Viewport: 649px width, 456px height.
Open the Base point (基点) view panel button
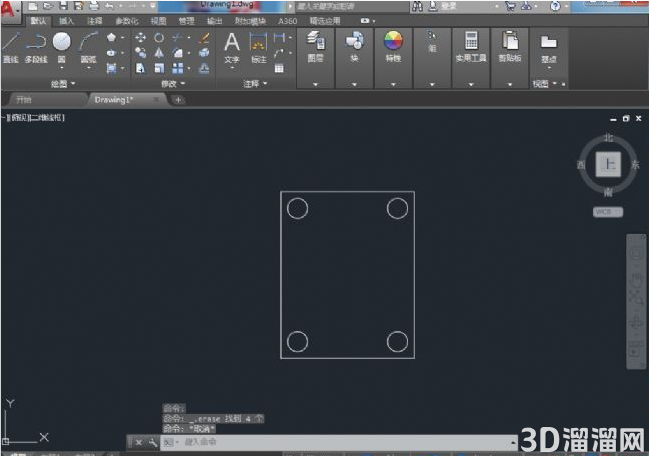[549, 49]
